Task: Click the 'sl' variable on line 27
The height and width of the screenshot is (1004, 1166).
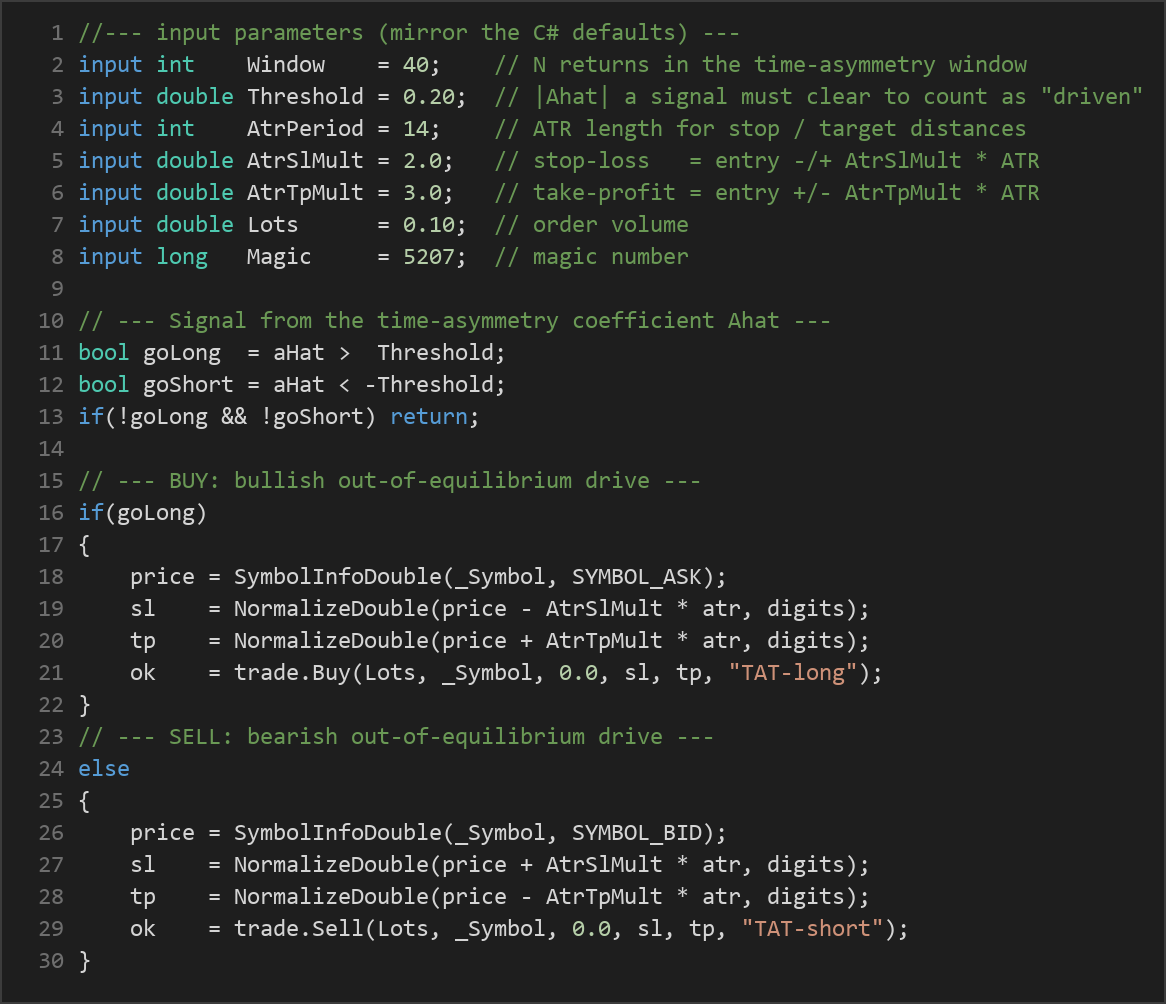Action: [143, 864]
